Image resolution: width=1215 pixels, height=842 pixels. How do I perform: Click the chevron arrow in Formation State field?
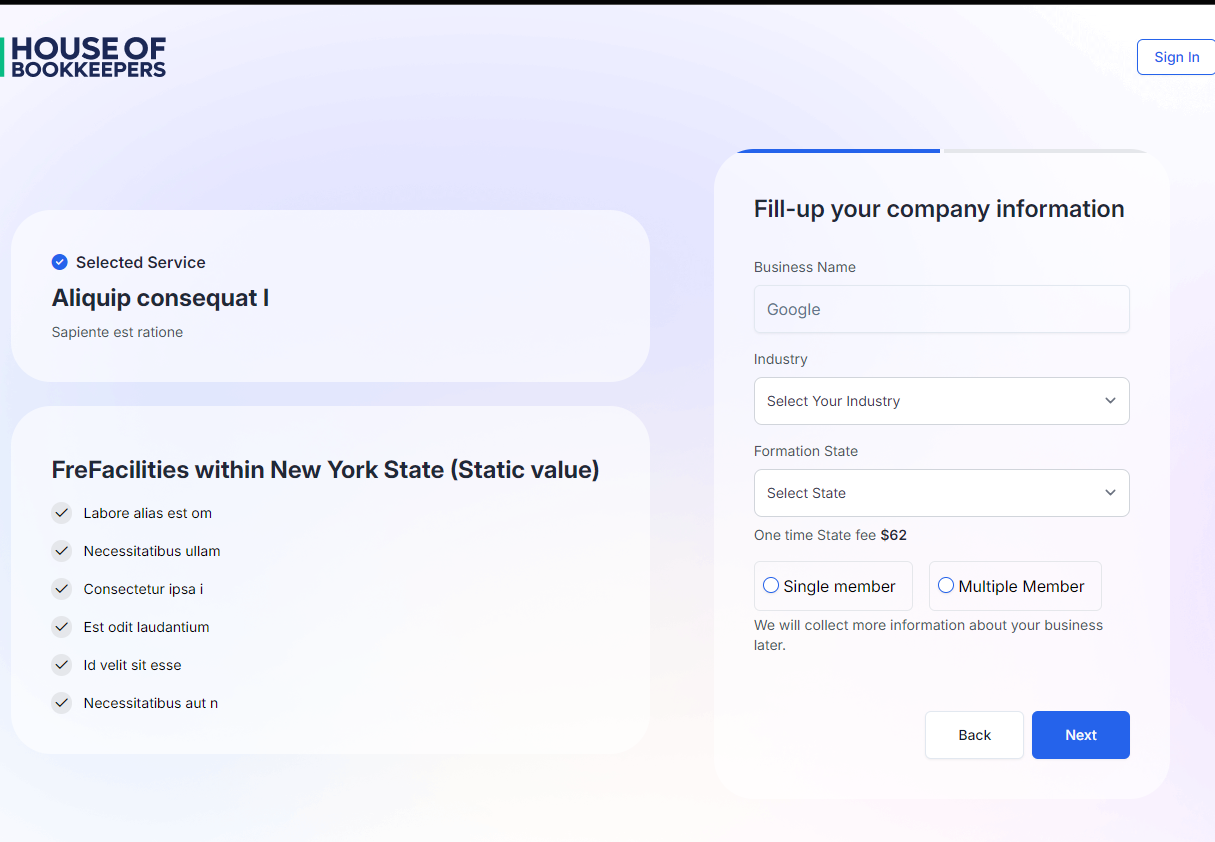[1110, 493]
